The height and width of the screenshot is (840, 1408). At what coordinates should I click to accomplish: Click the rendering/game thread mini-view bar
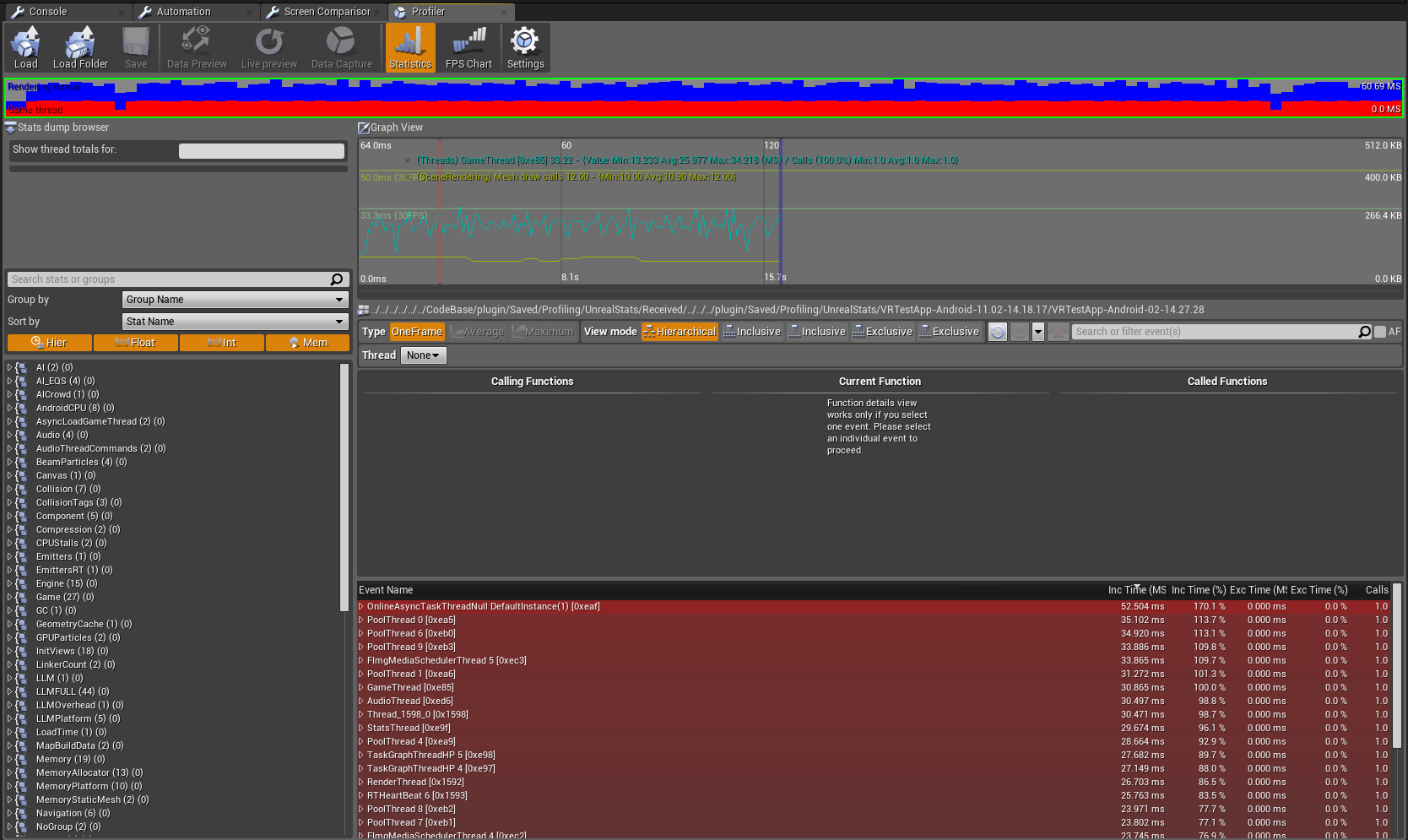704,98
